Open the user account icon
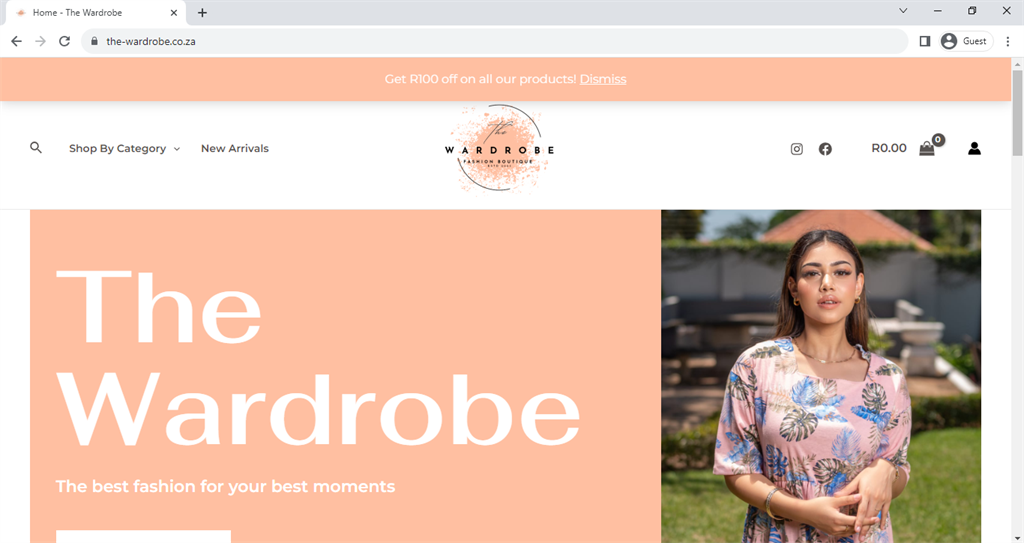The height and width of the screenshot is (543, 1024). click(974, 148)
